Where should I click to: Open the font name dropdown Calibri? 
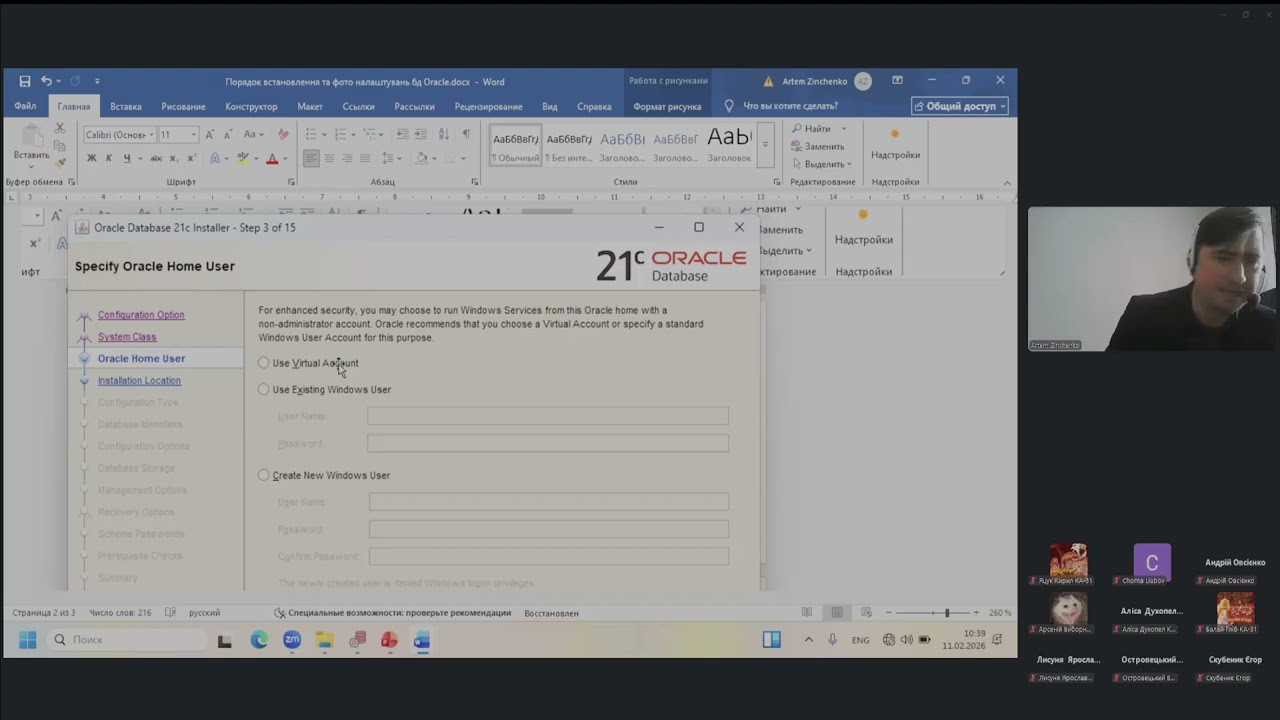pos(151,135)
